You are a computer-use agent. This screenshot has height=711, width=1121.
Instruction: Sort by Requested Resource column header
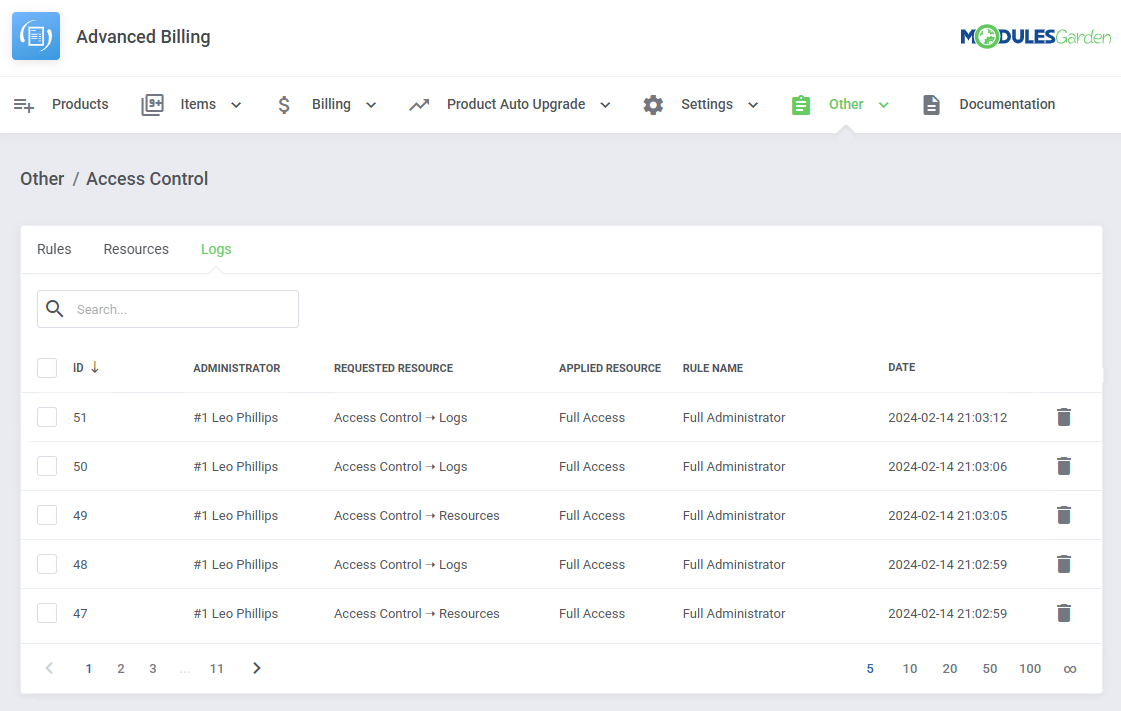tap(393, 368)
